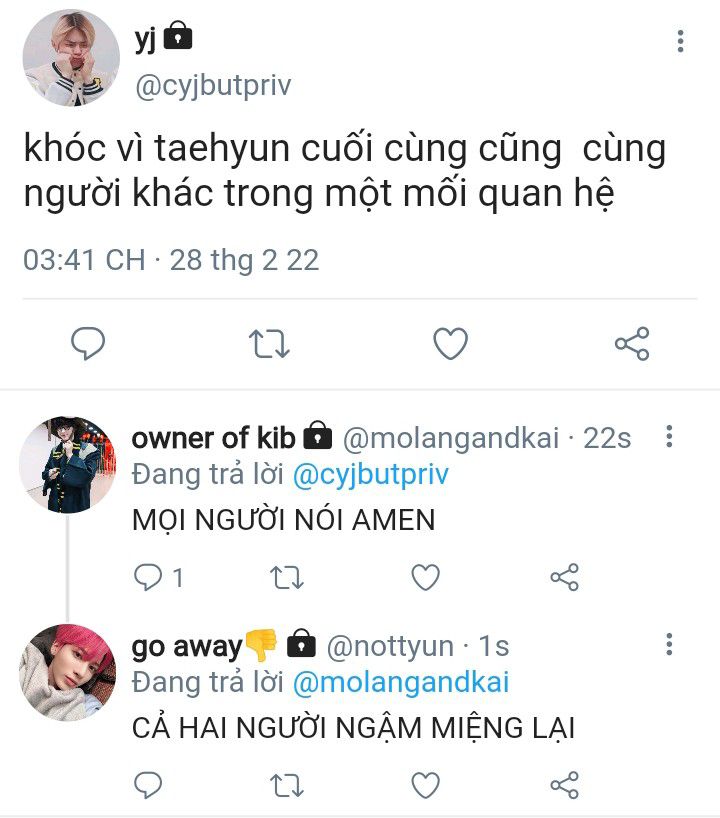The image size is (720, 818).
Task: Retweet the main yj tweet
Action: click(269, 343)
